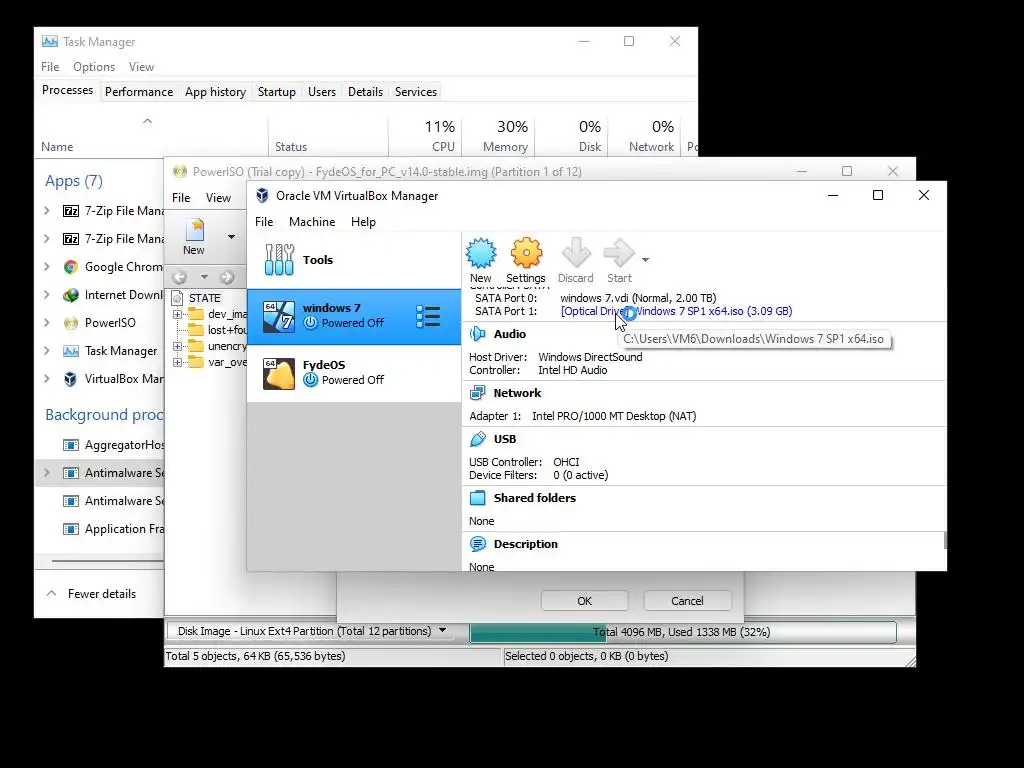This screenshot has height=768, width=1024.
Task: Click the PowerISO icon in Task Manager list
Action: (71, 323)
